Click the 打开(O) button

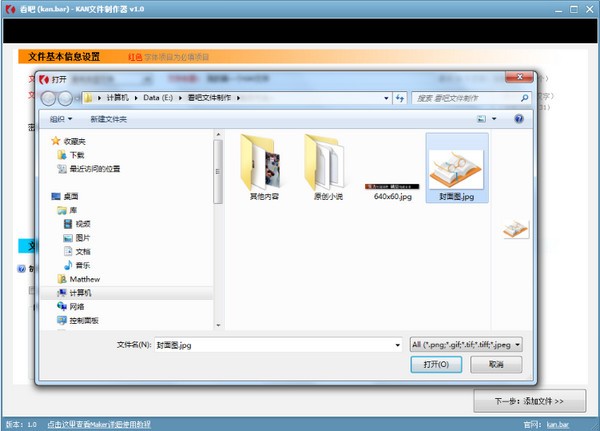click(x=436, y=364)
